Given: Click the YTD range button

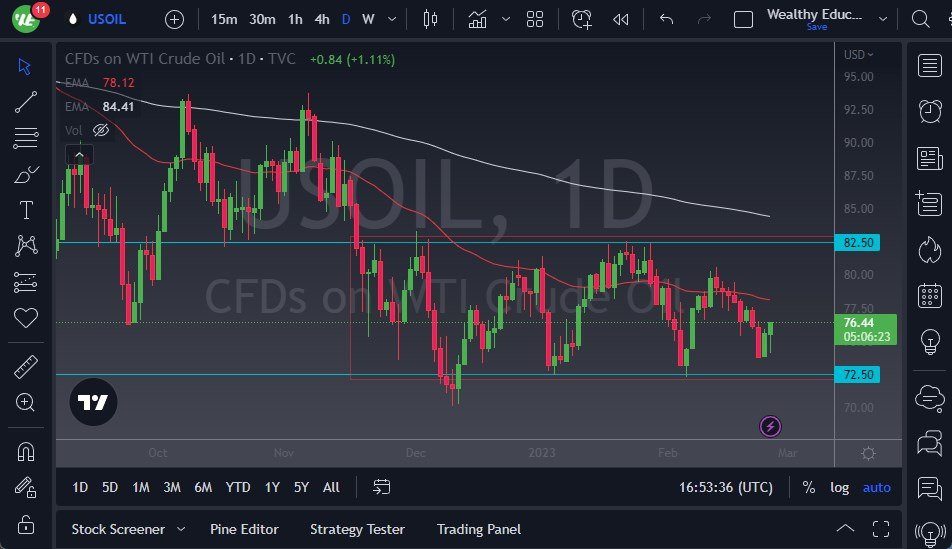Looking at the screenshot, I should click(x=238, y=487).
